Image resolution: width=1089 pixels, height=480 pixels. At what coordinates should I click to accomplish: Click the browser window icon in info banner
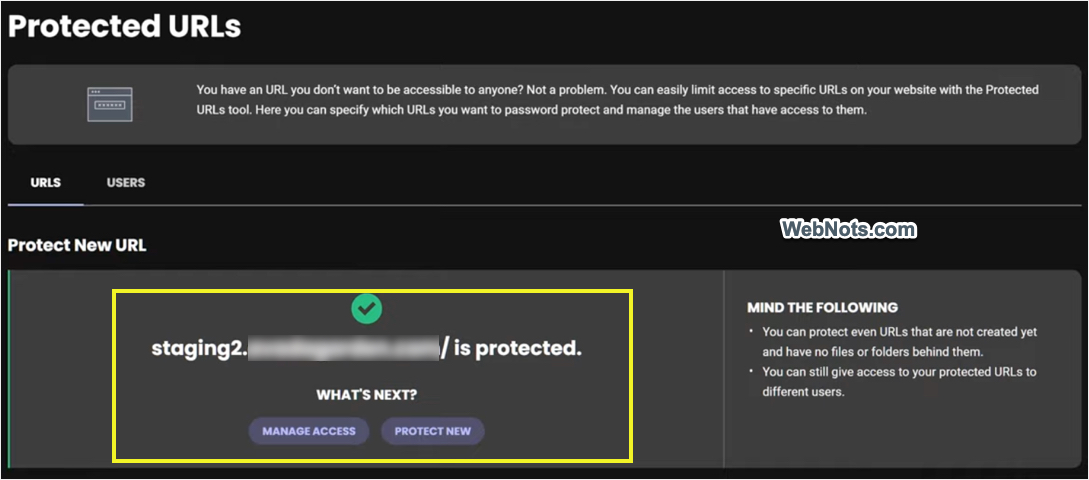pos(110,104)
